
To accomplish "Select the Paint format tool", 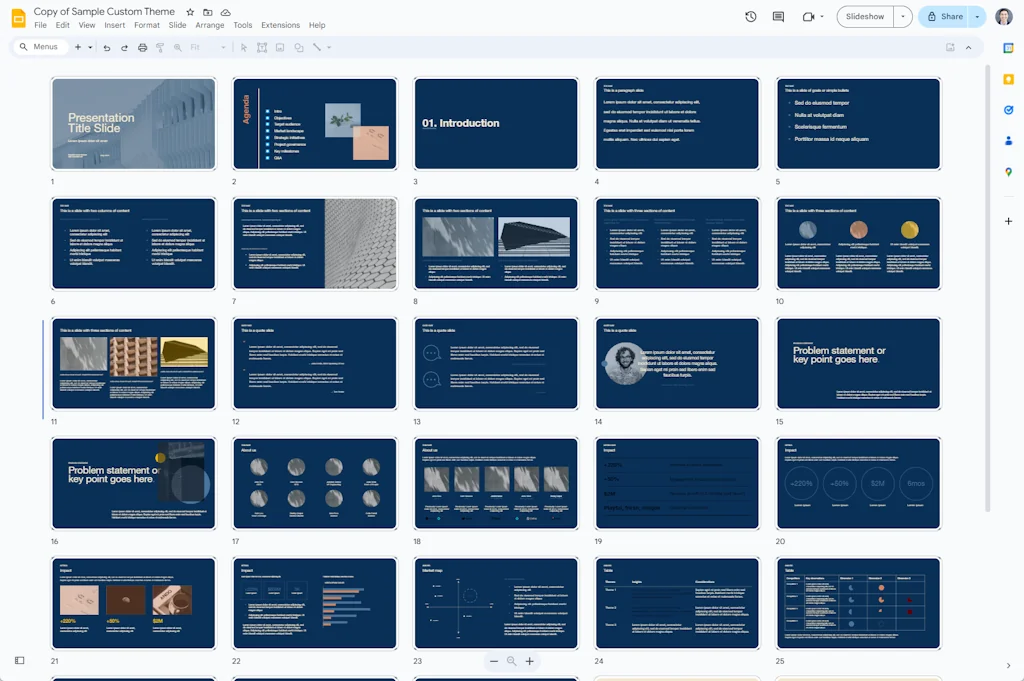I will click(159, 47).
